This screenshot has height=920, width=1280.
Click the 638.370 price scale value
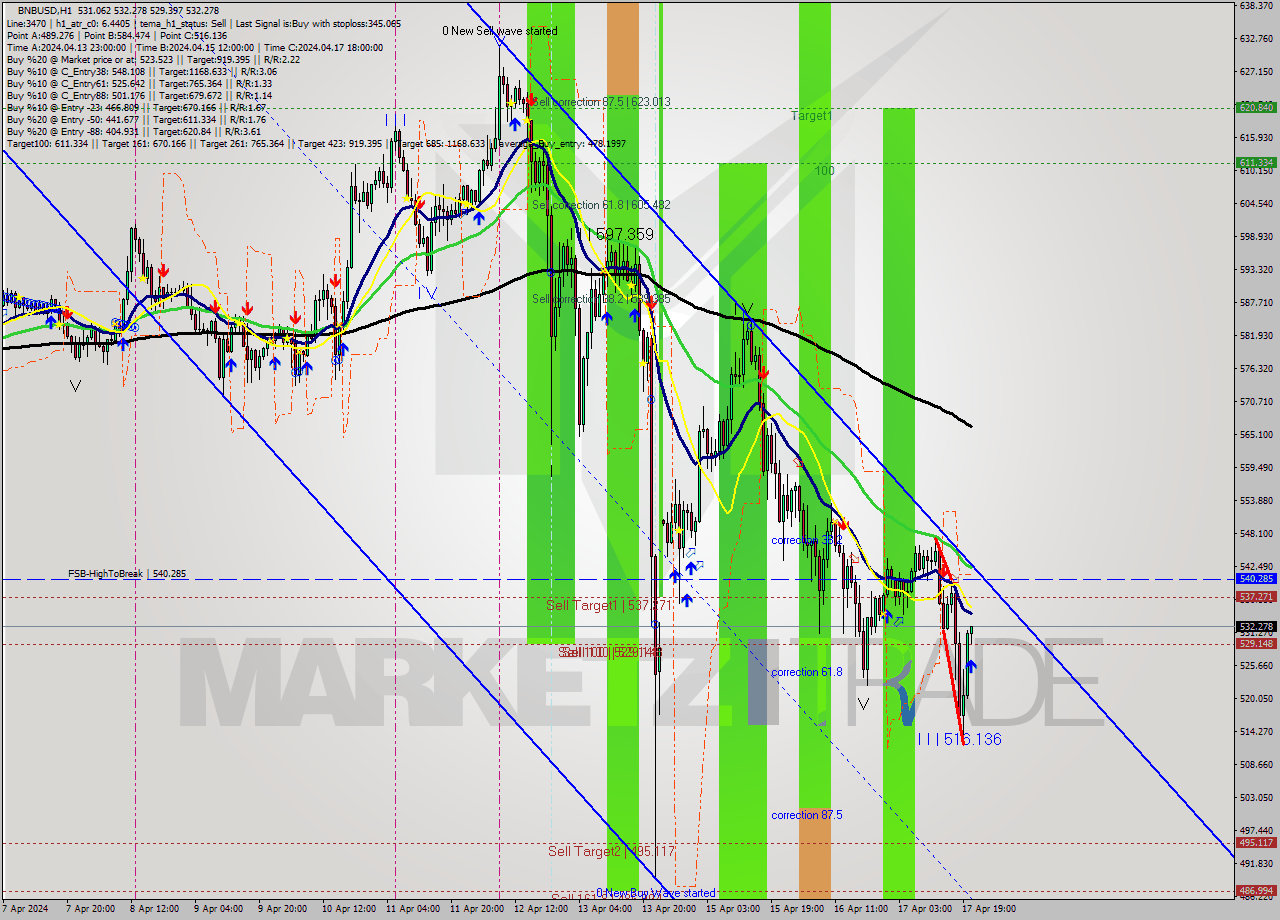[x=1256, y=5]
